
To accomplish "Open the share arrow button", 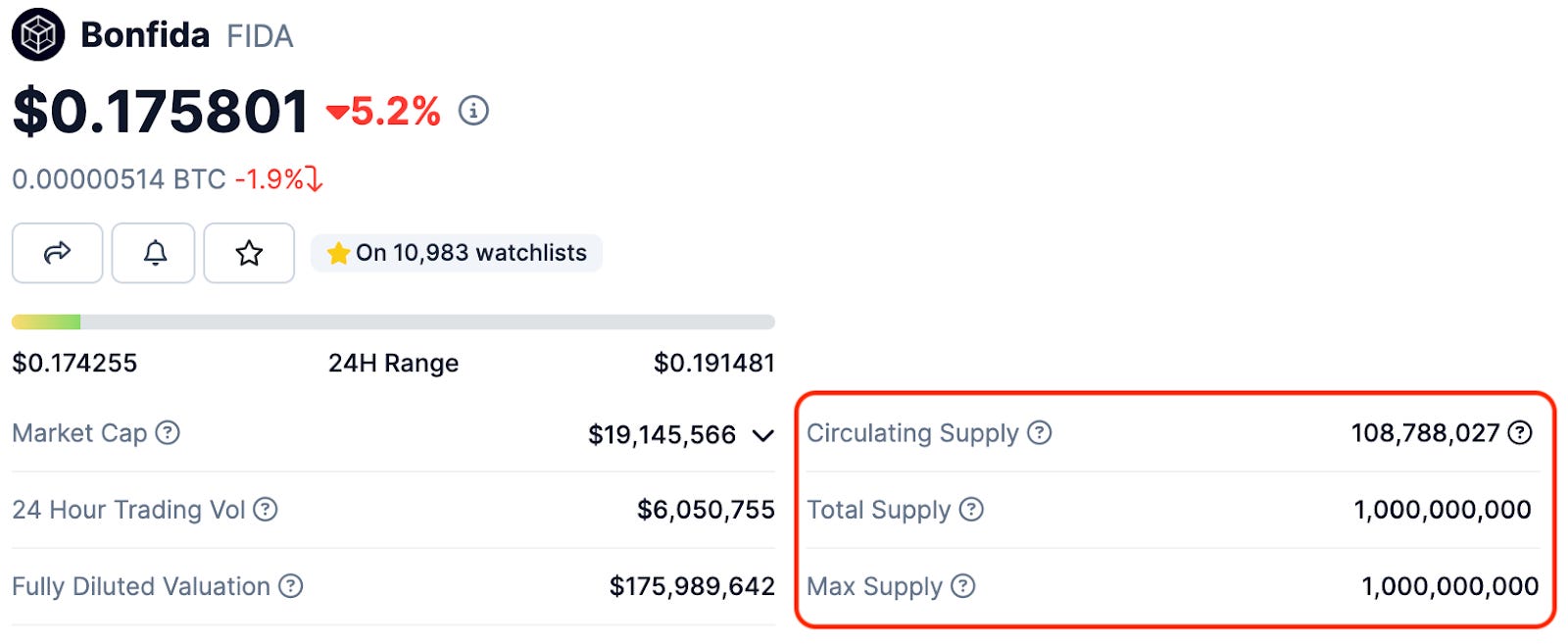I will [x=57, y=253].
